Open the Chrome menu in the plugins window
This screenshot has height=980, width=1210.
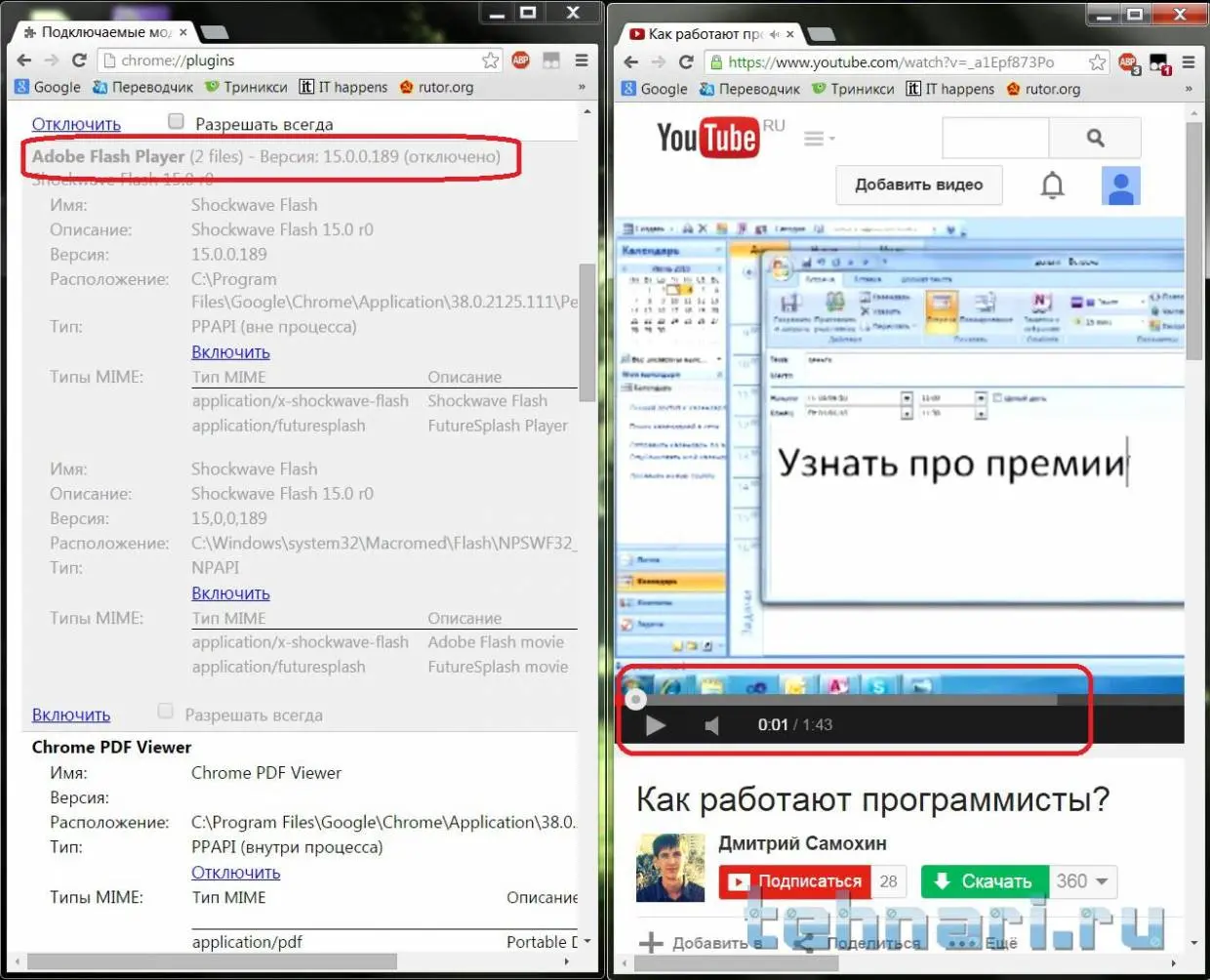(582, 61)
